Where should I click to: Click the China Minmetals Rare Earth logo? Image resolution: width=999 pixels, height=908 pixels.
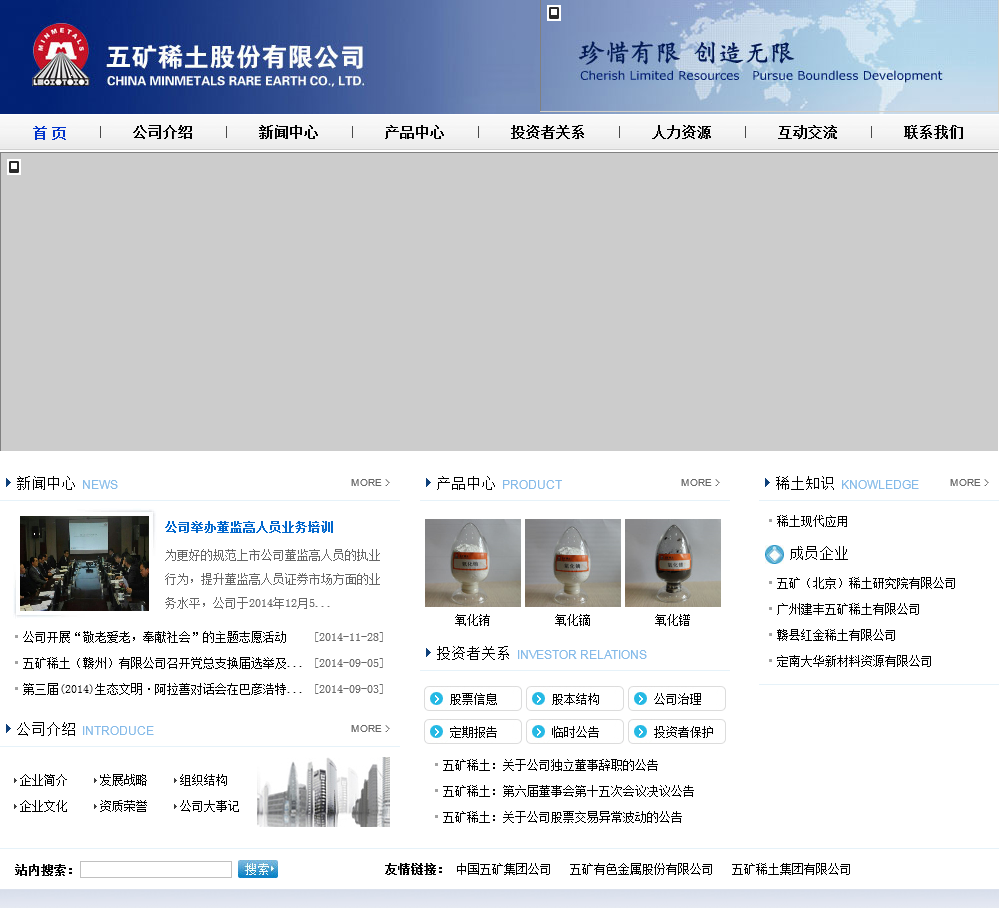(61, 56)
